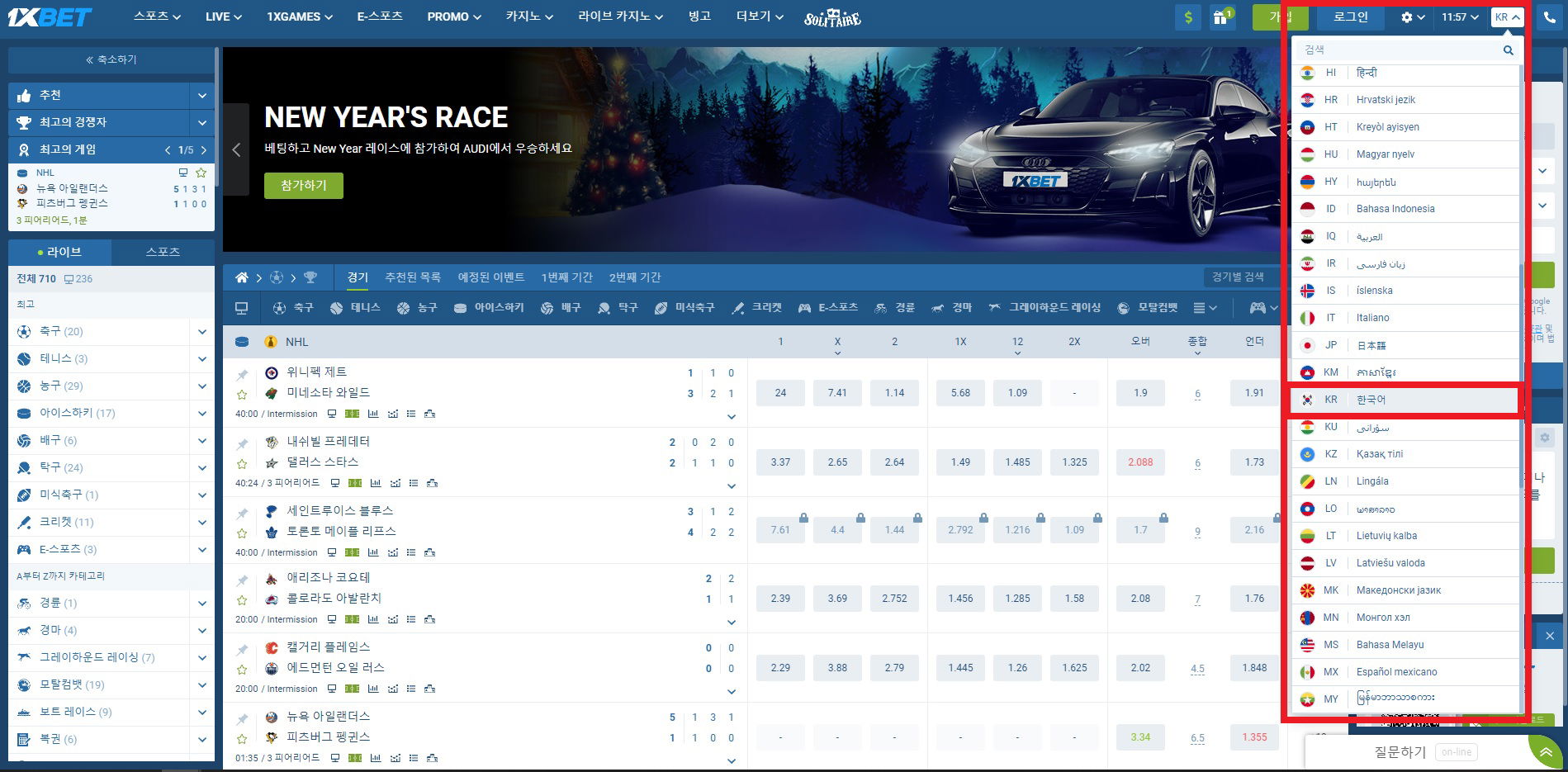This screenshot has height=772, width=1568.
Task: Star the St. Louis Blues match
Action: (x=242, y=533)
